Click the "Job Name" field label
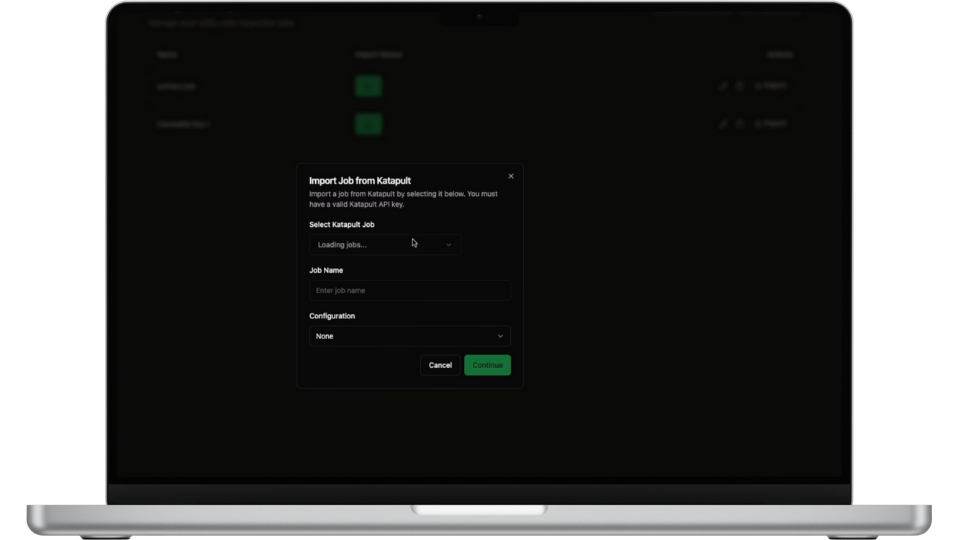This screenshot has width=960, height=540. [x=326, y=270]
